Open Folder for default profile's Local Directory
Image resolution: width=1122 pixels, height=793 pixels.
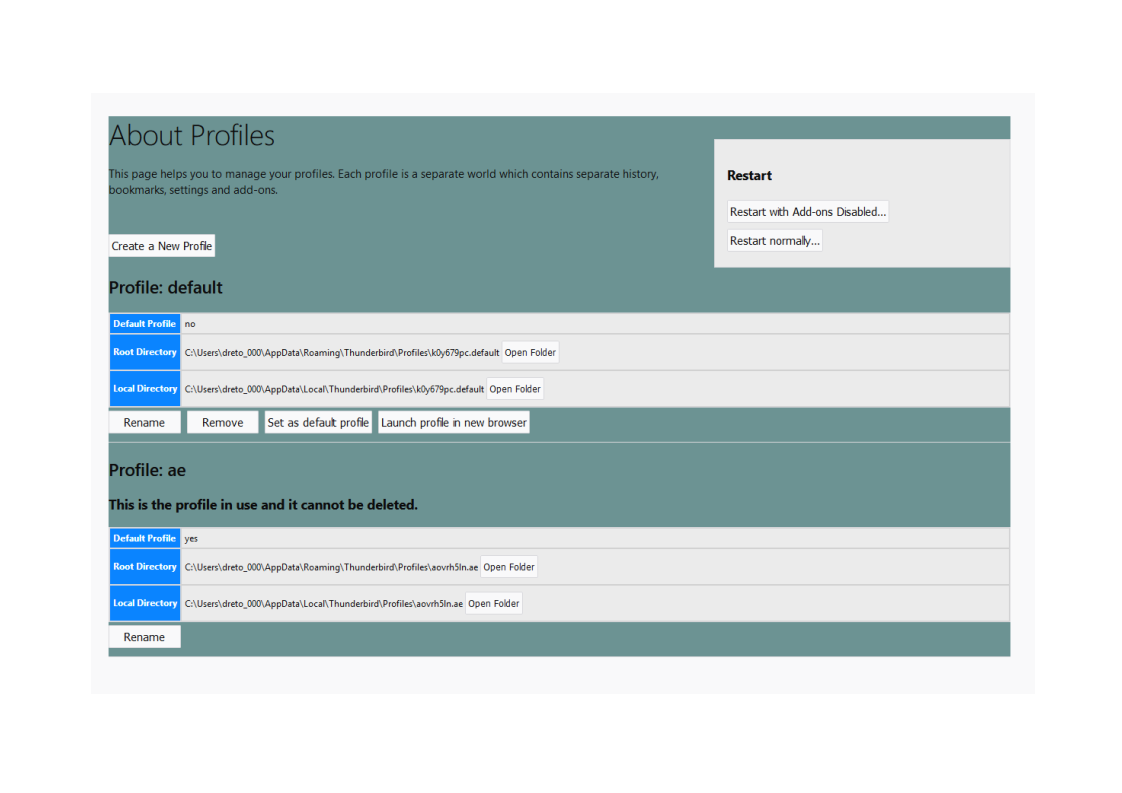pyautogui.click(x=515, y=389)
